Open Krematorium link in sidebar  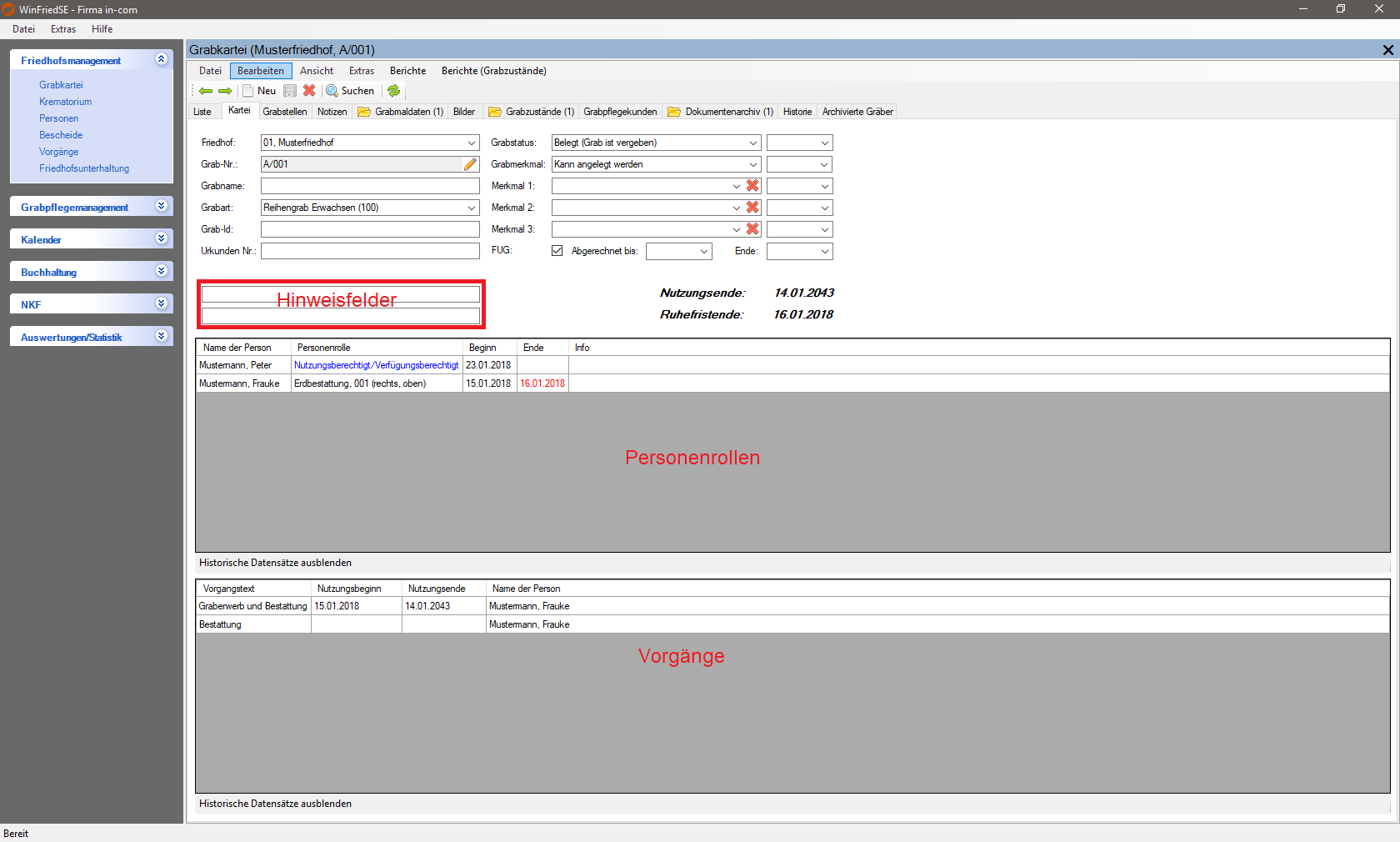[x=66, y=102]
